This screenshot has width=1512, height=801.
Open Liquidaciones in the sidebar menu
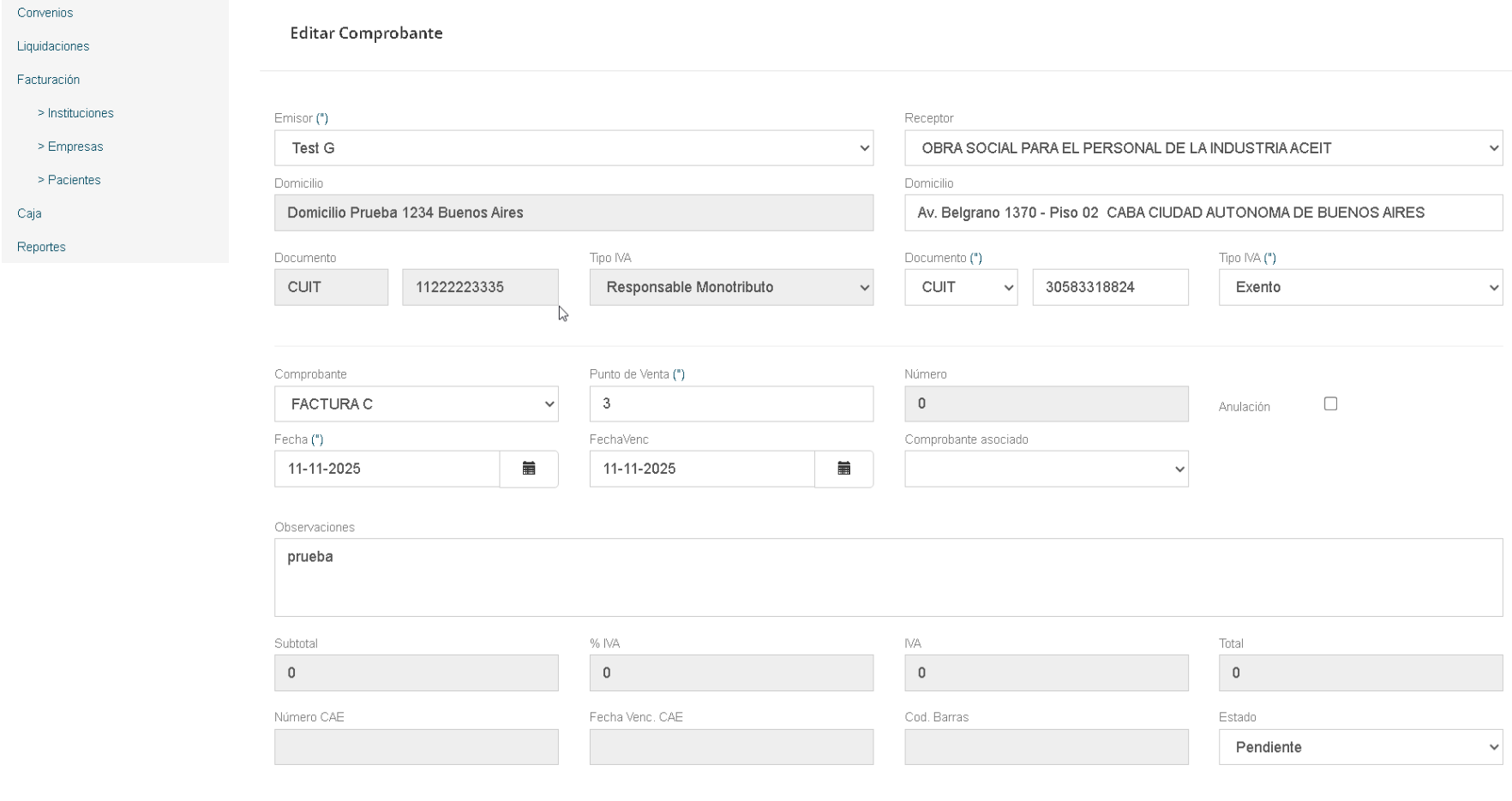[x=53, y=46]
